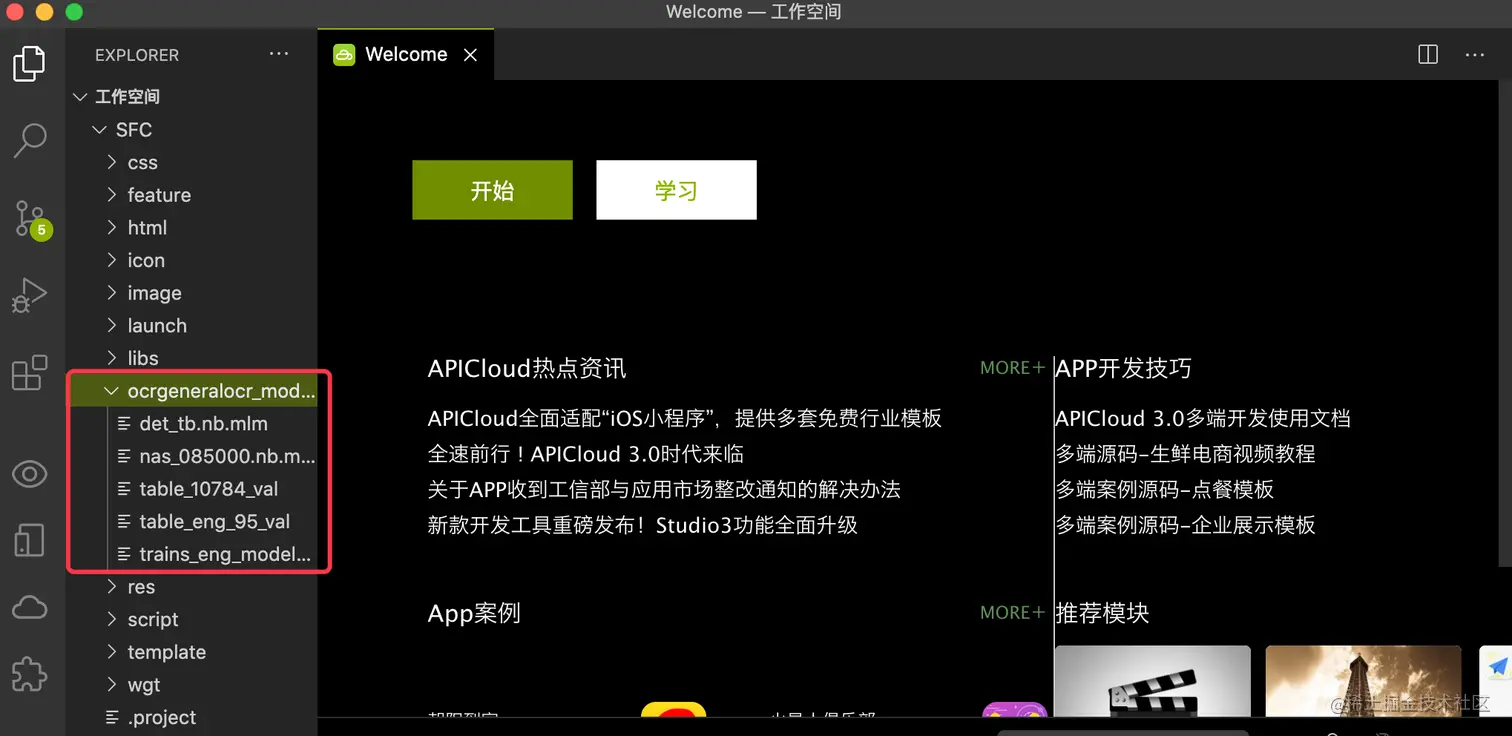Open file det_tb.nb.mlm
1512x736 pixels.
[192, 424]
